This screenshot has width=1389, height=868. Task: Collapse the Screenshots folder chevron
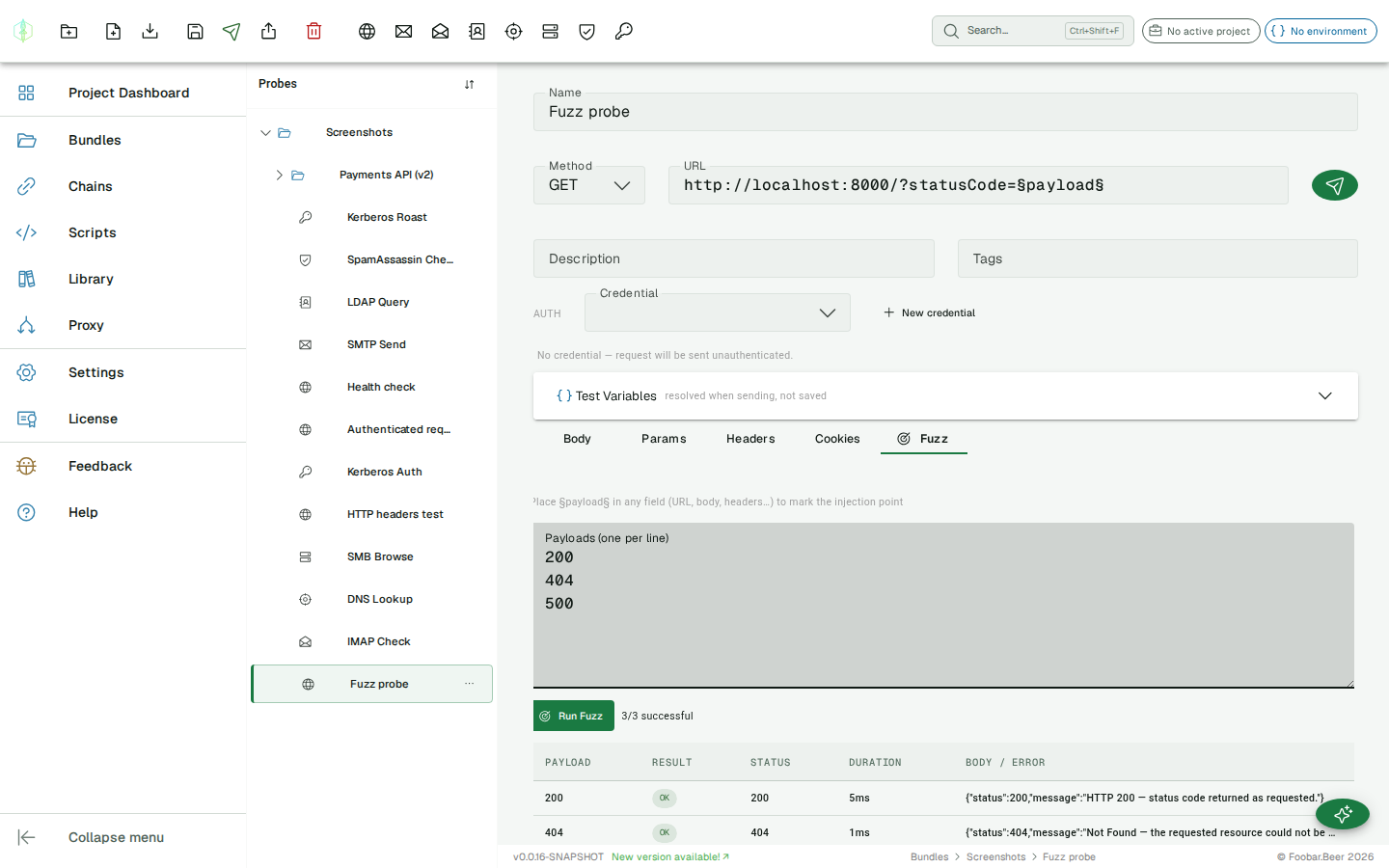(x=265, y=132)
